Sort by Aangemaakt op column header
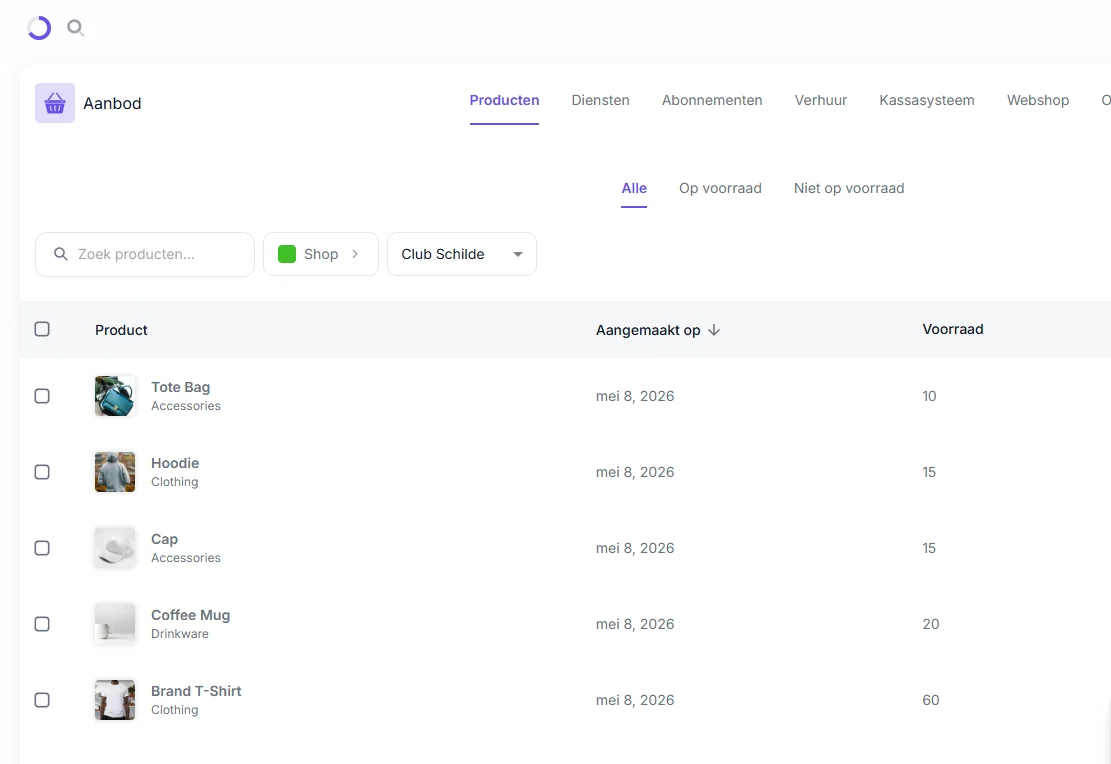 pos(648,330)
